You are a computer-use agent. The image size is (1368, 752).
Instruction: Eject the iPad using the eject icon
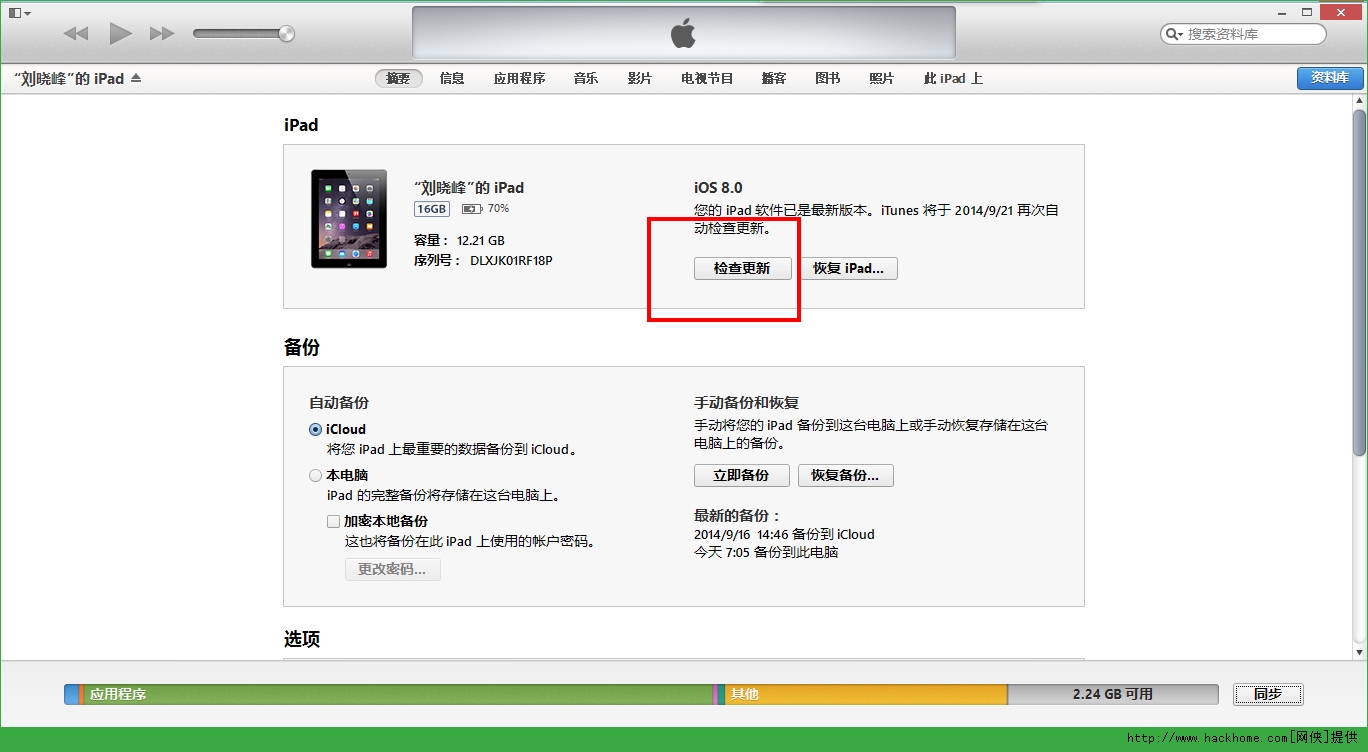click(136, 78)
